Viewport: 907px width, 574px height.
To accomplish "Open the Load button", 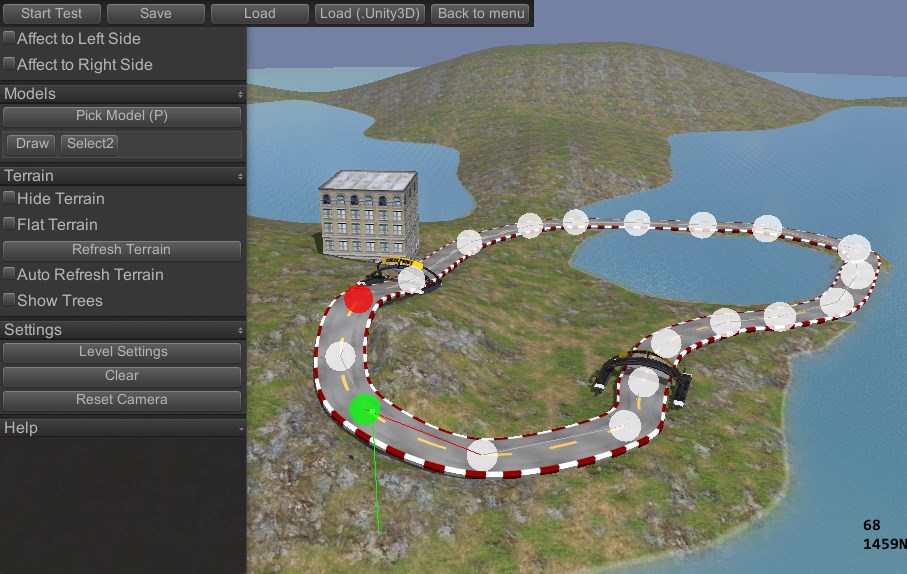I will (260, 13).
